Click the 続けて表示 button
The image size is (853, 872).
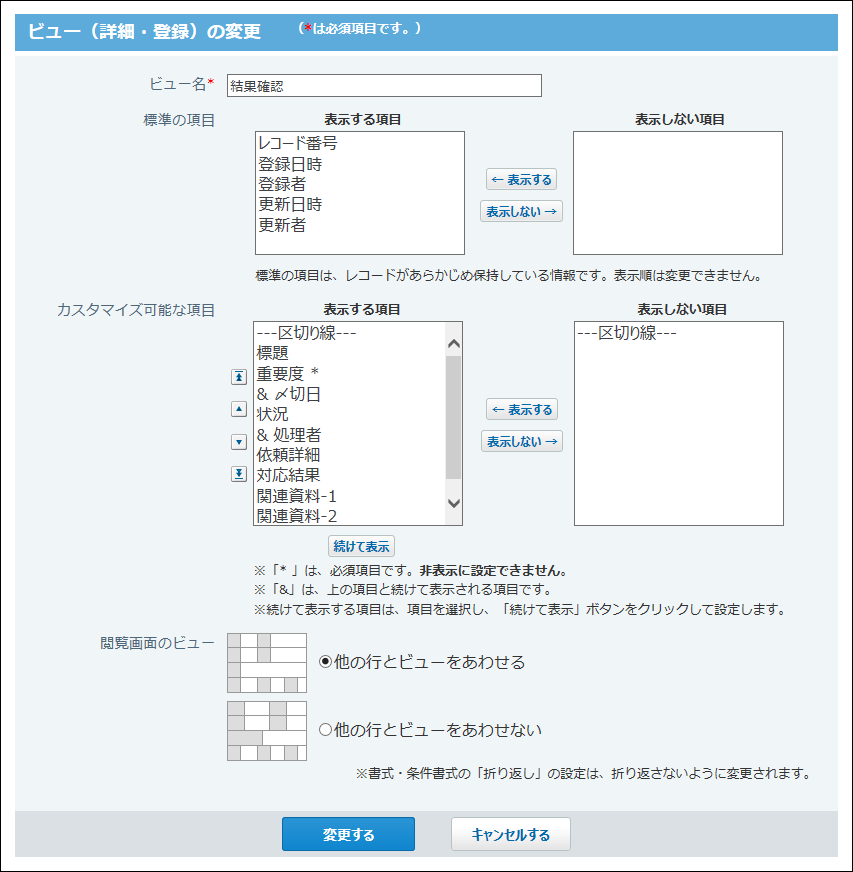[361, 546]
